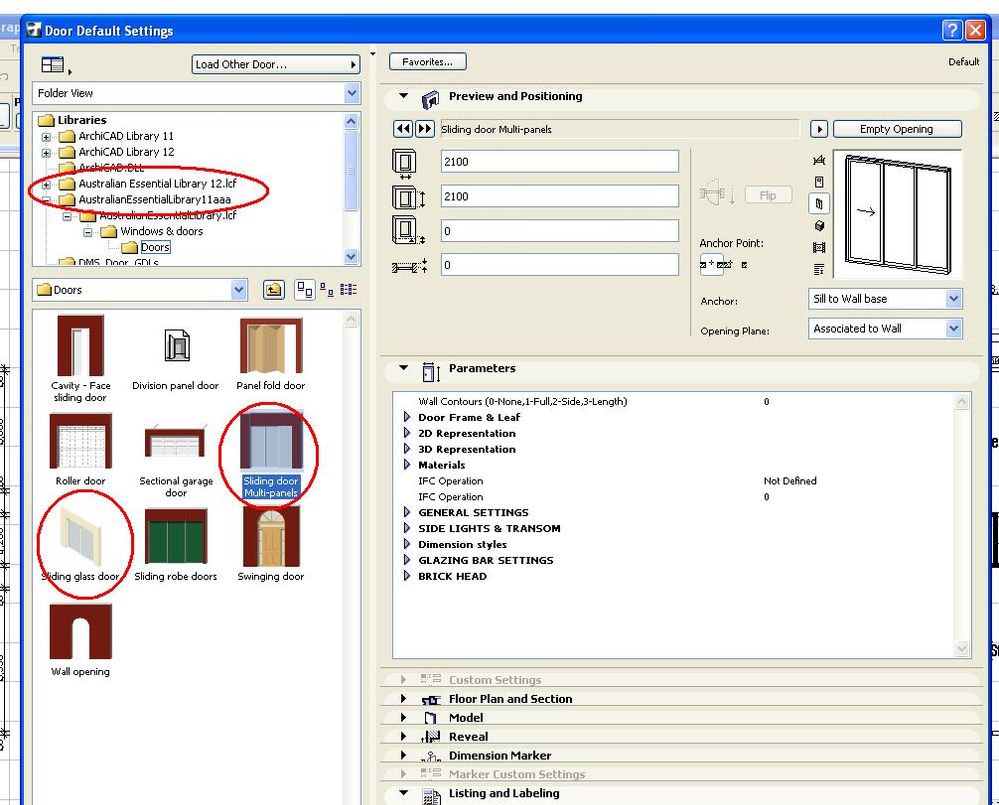Click parameters list scrollbar up arrow
Viewport: 999px width, 805px height.
(961, 402)
